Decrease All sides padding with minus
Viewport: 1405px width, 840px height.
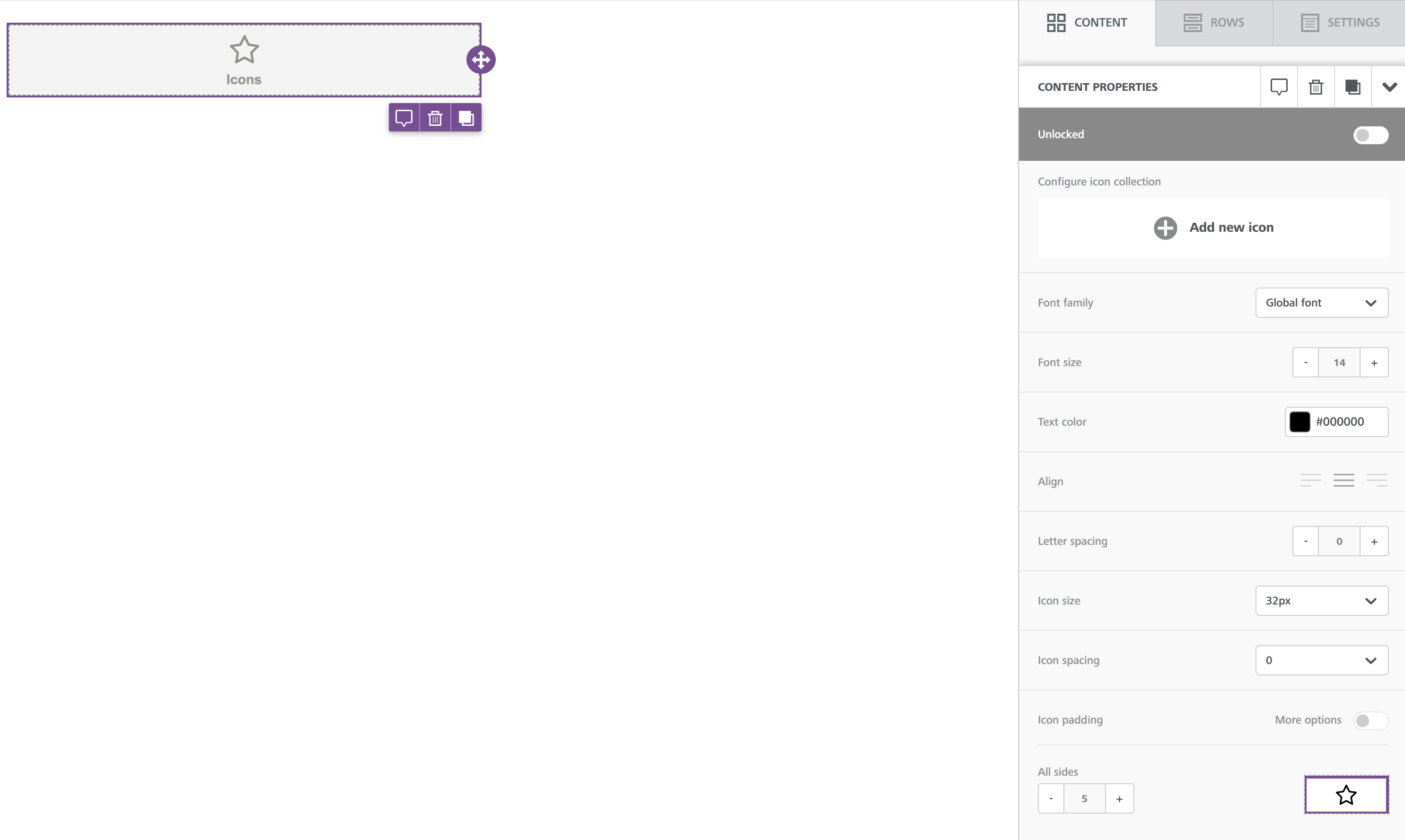[1051, 799]
